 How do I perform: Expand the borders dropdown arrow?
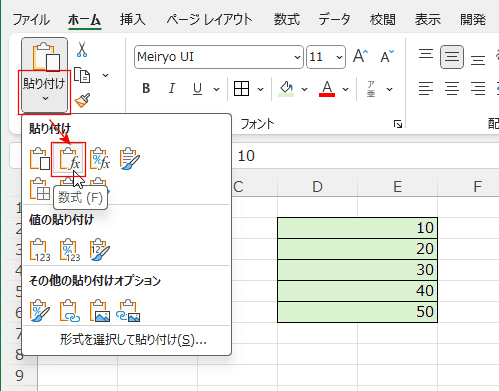click(x=260, y=89)
